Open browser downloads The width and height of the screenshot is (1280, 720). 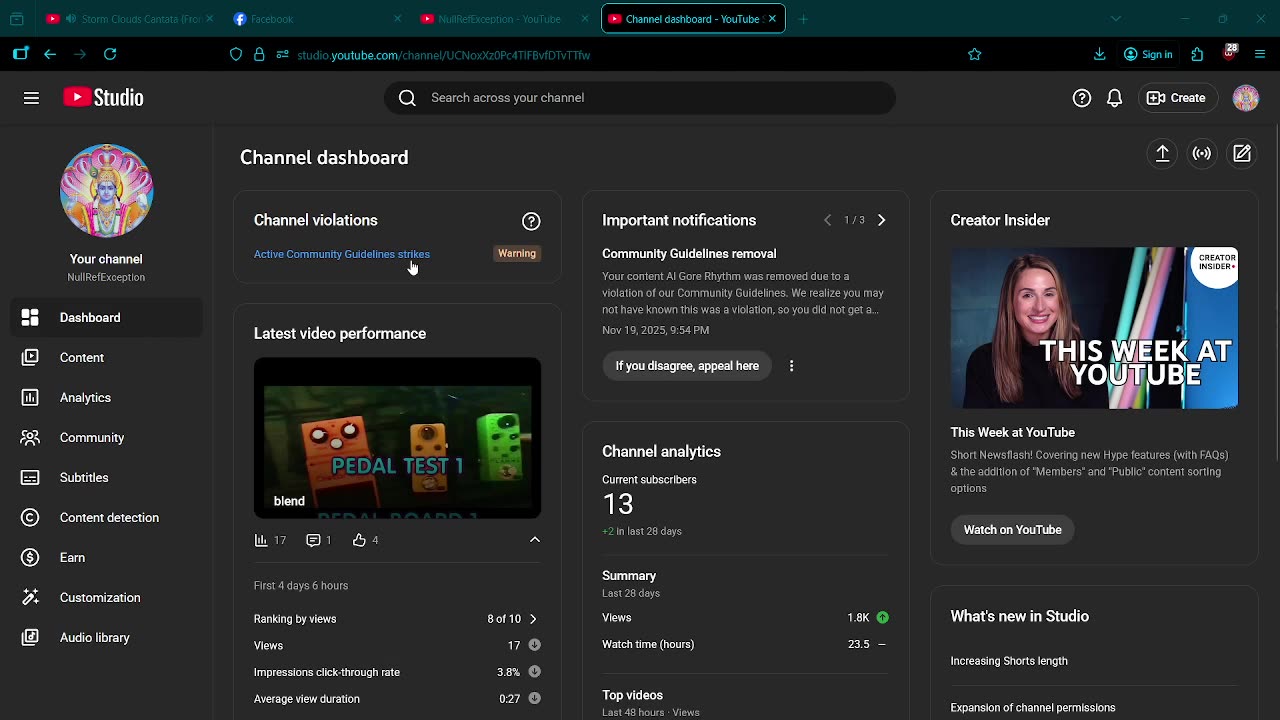tap(1099, 54)
